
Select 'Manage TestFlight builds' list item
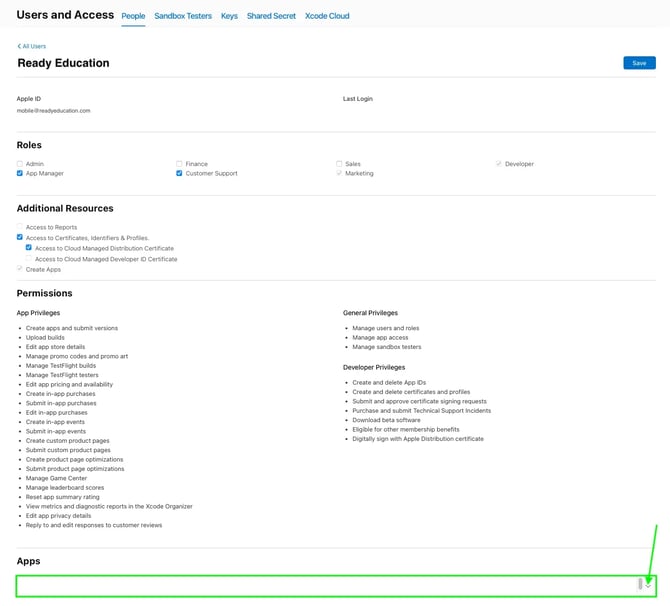pyautogui.click(x=61, y=366)
